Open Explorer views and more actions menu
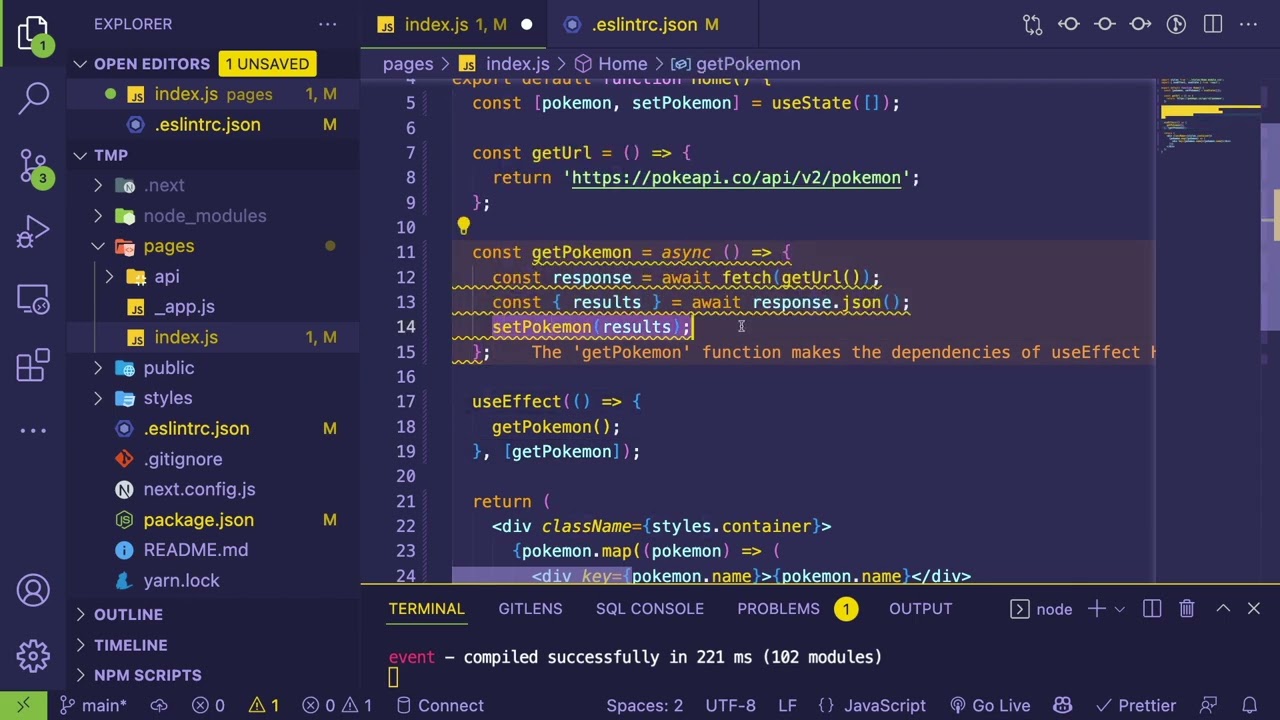Viewport: 1280px width, 720px height. pyautogui.click(x=328, y=24)
